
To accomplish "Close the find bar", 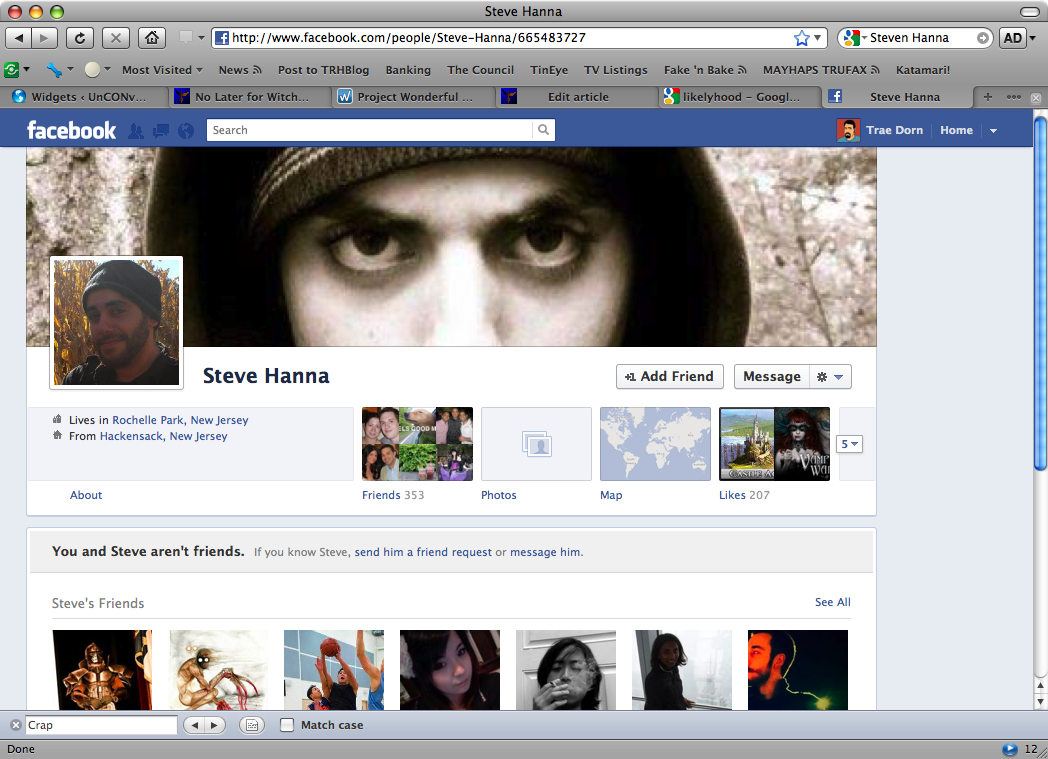I will tap(15, 725).
